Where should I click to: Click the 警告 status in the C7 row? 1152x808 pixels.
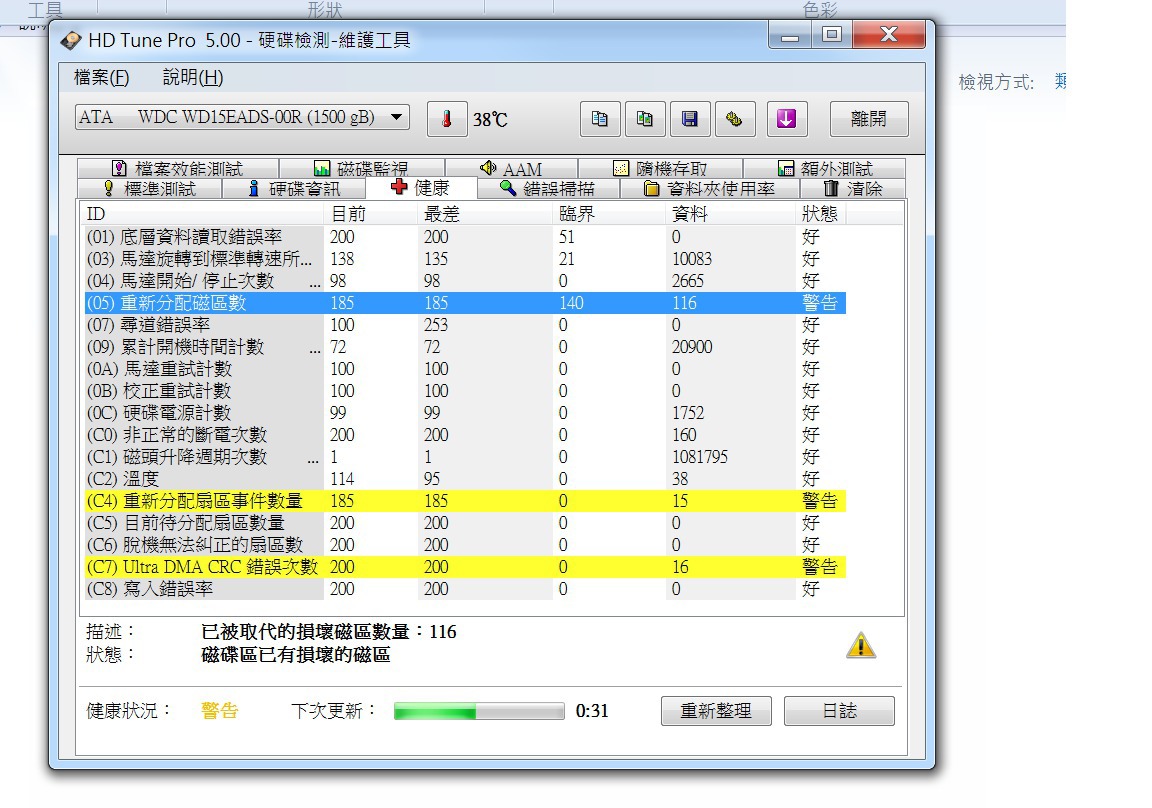coord(819,567)
